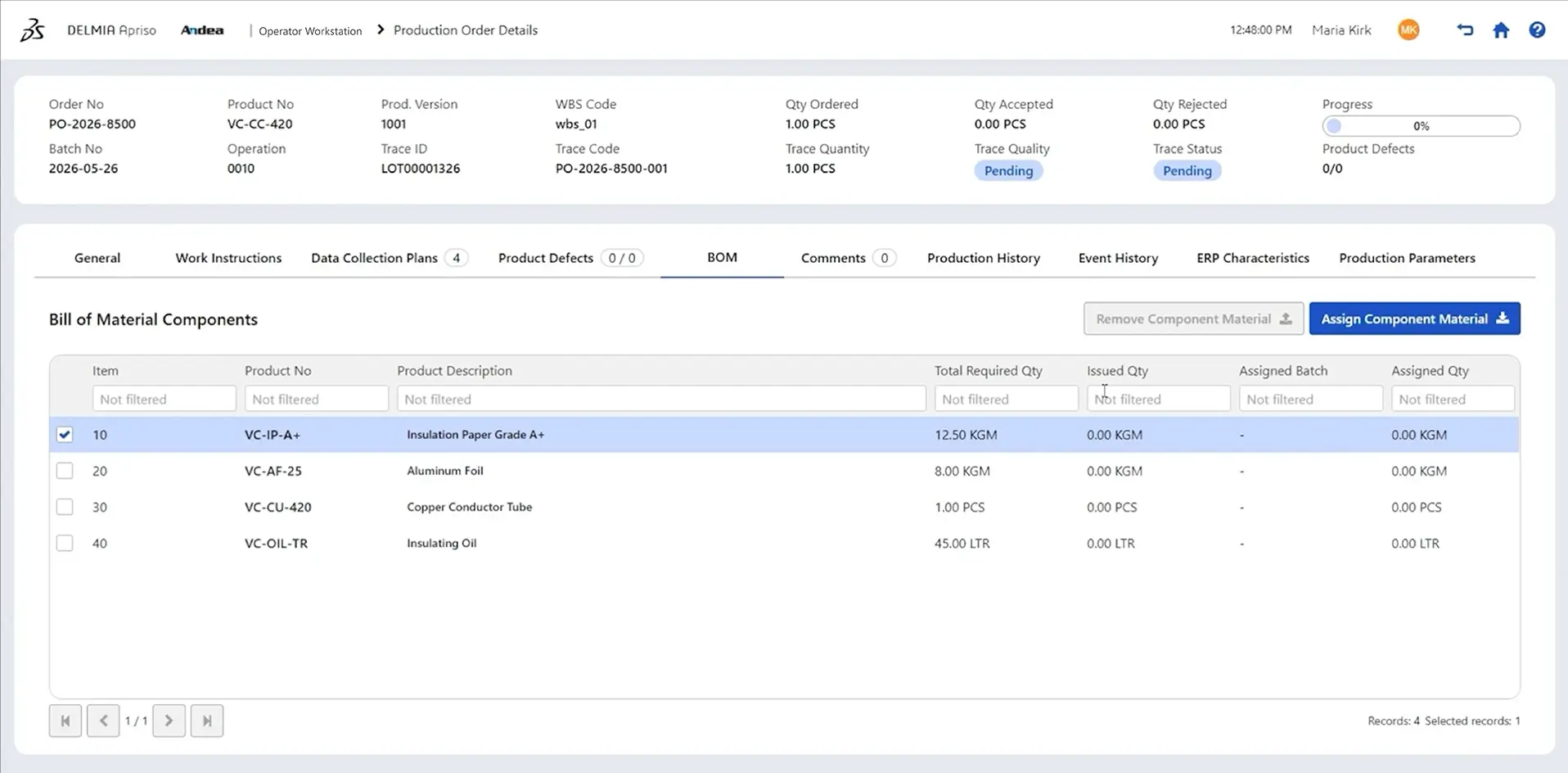Click the Product Description filter field

point(661,399)
